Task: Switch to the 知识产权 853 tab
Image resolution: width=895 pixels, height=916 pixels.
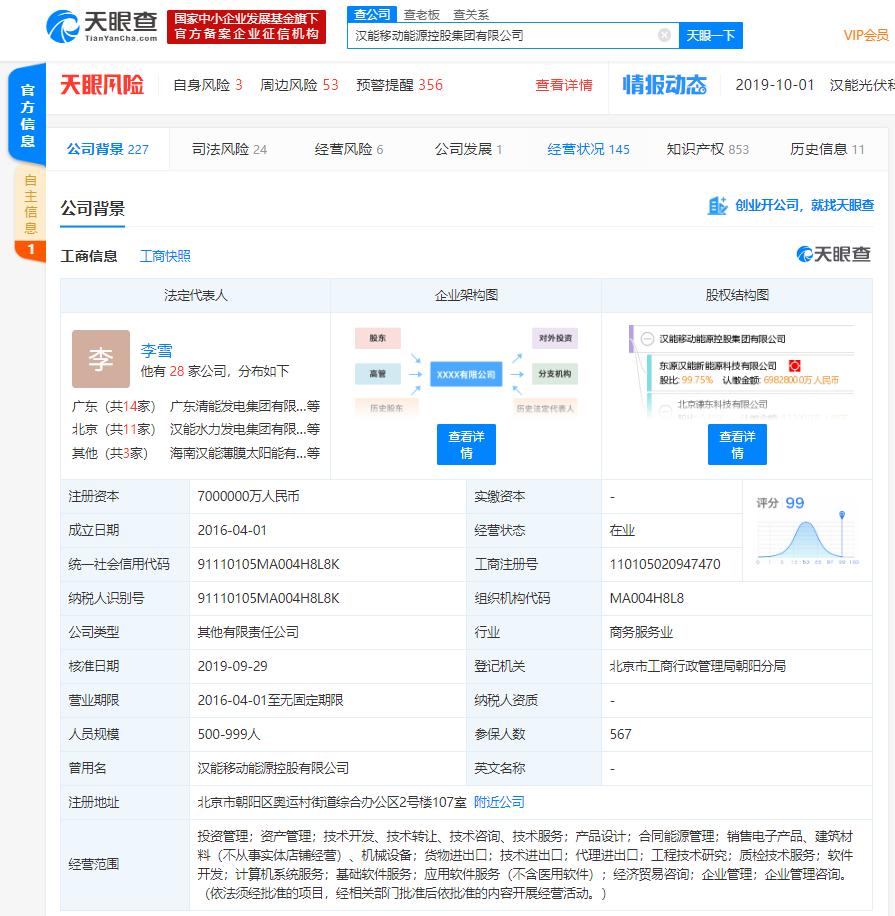Action: [707, 150]
